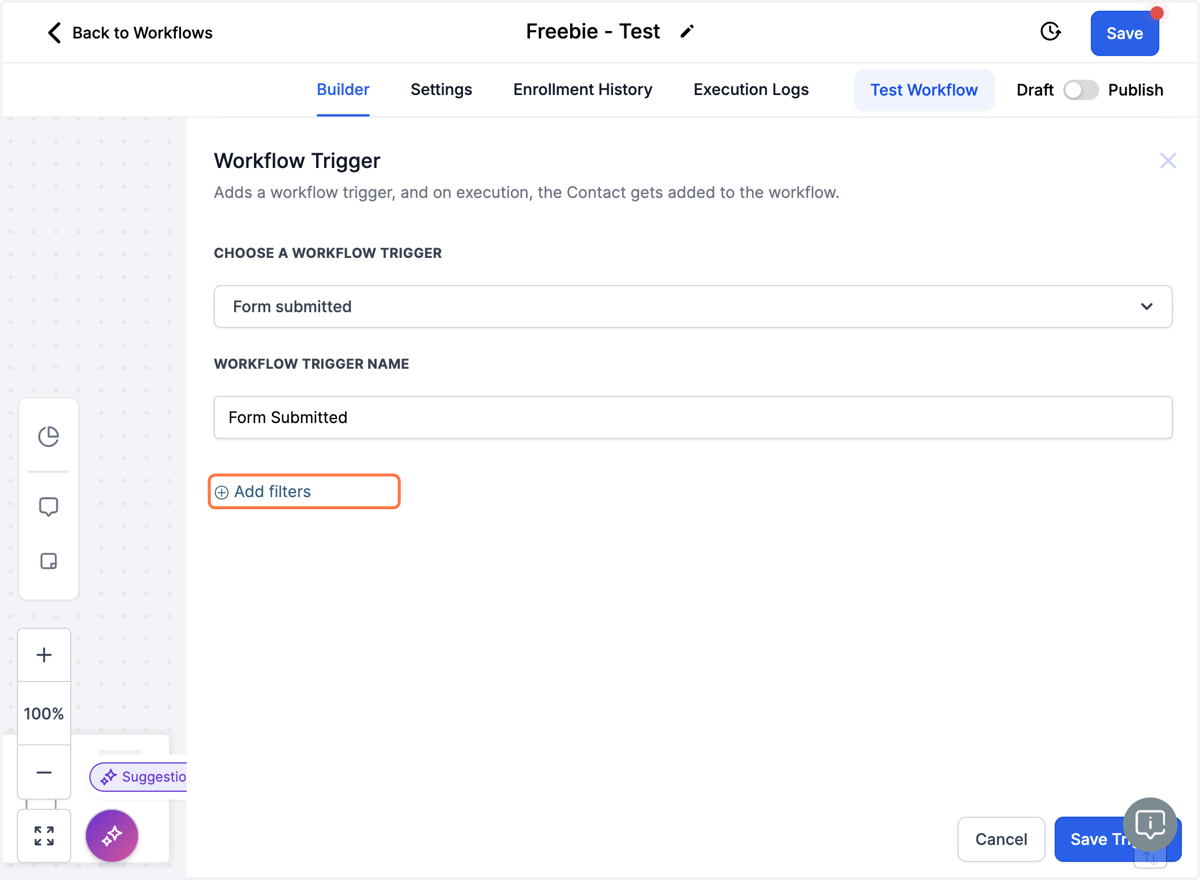Click the Save Trigger button
This screenshot has height=880, width=1200.
(x=1118, y=839)
